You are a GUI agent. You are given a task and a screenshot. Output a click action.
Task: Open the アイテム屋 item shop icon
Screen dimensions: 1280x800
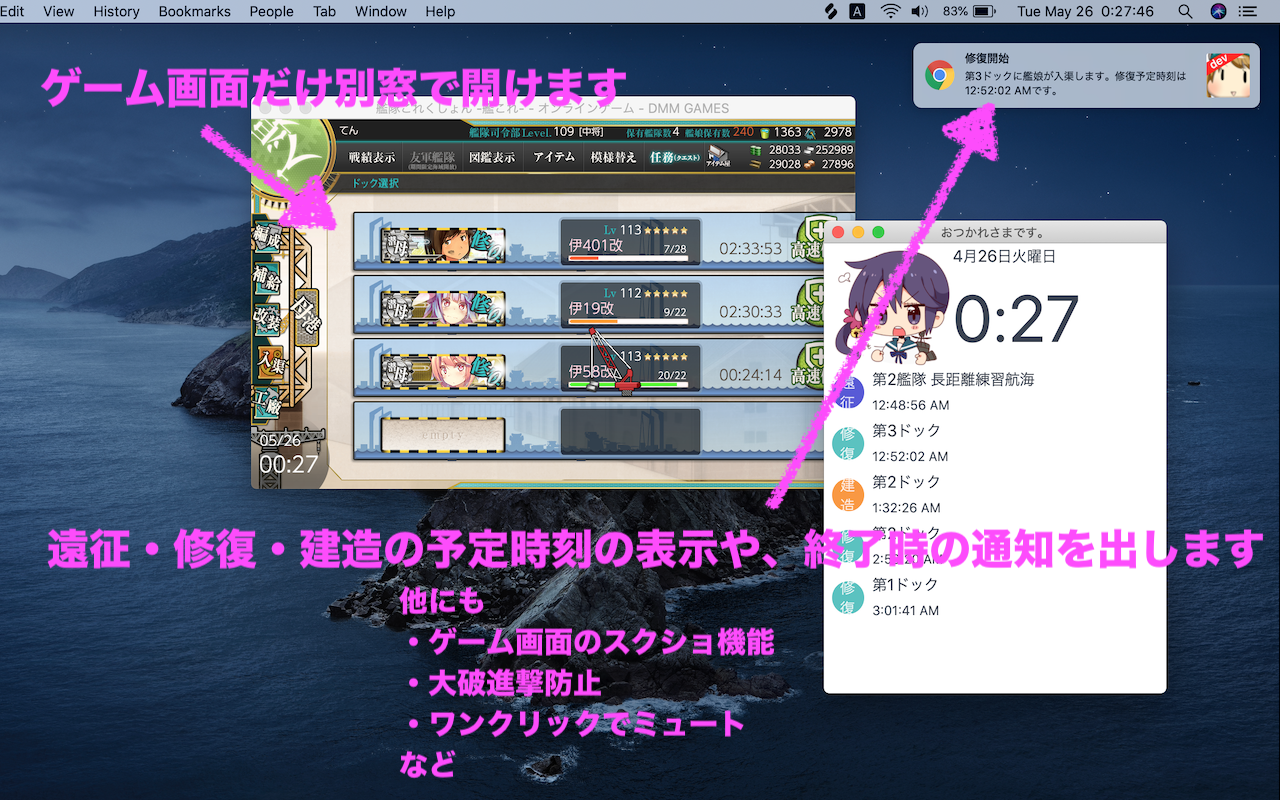(720, 157)
